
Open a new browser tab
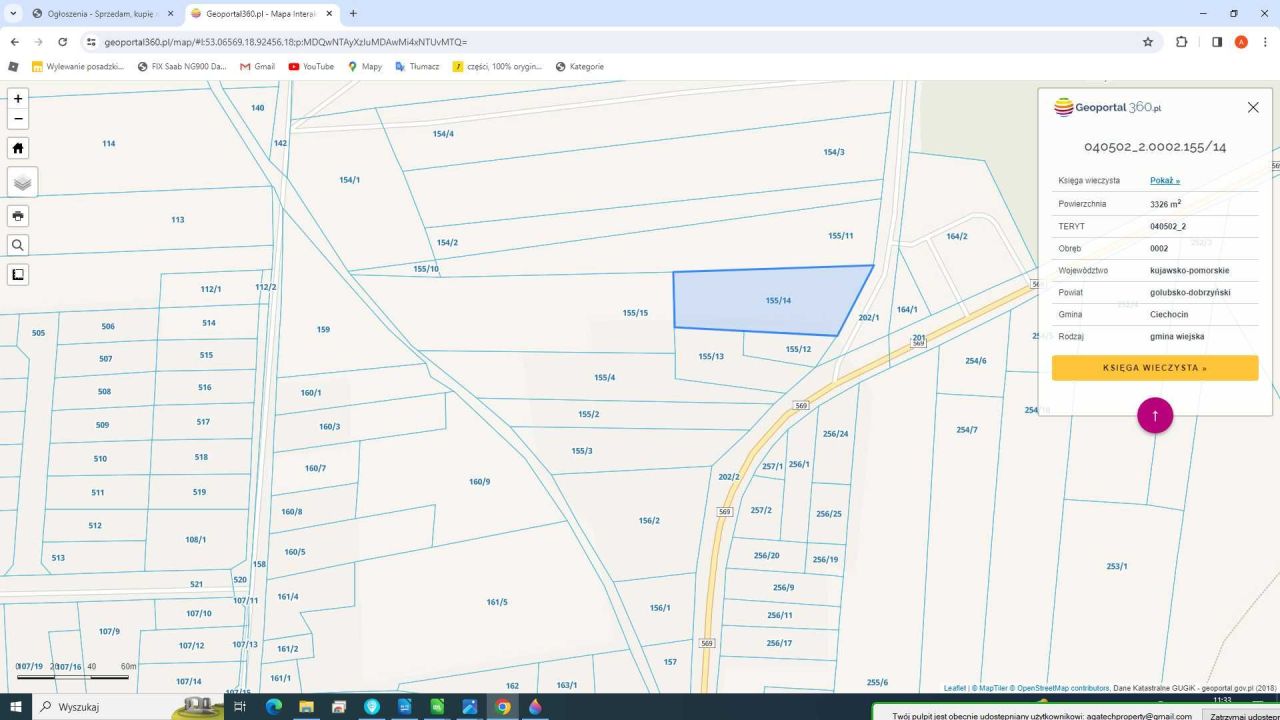353,14
